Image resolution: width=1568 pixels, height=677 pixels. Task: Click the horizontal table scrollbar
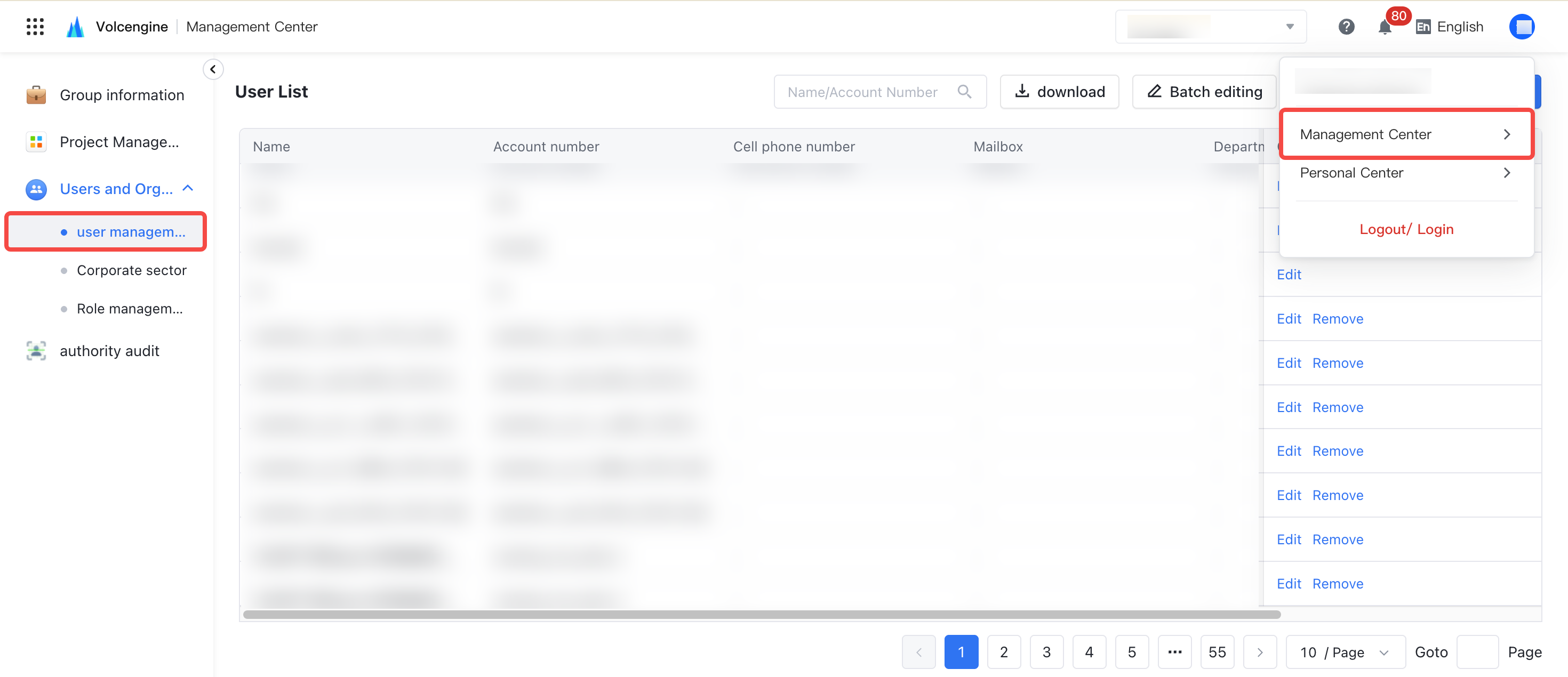coord(762,614)
